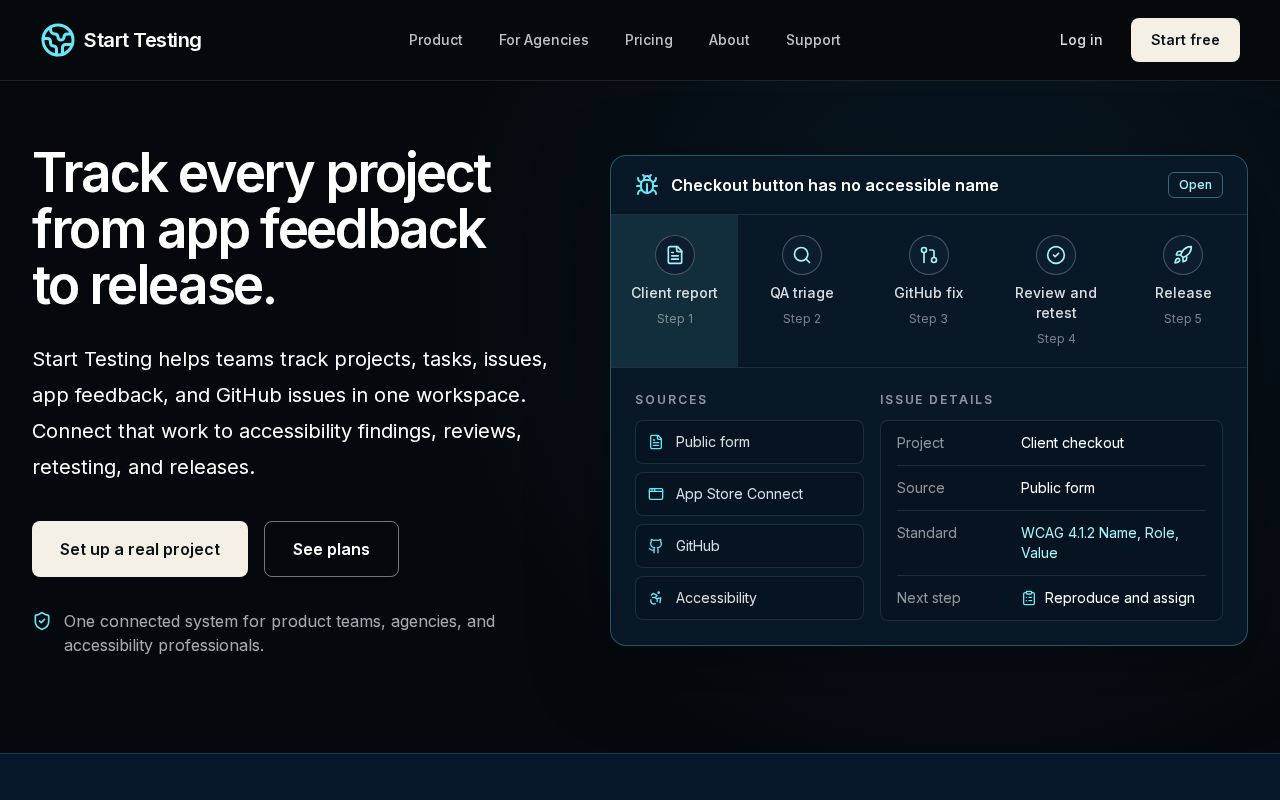
Task: Click the See plans button
Action: (331, 549)
